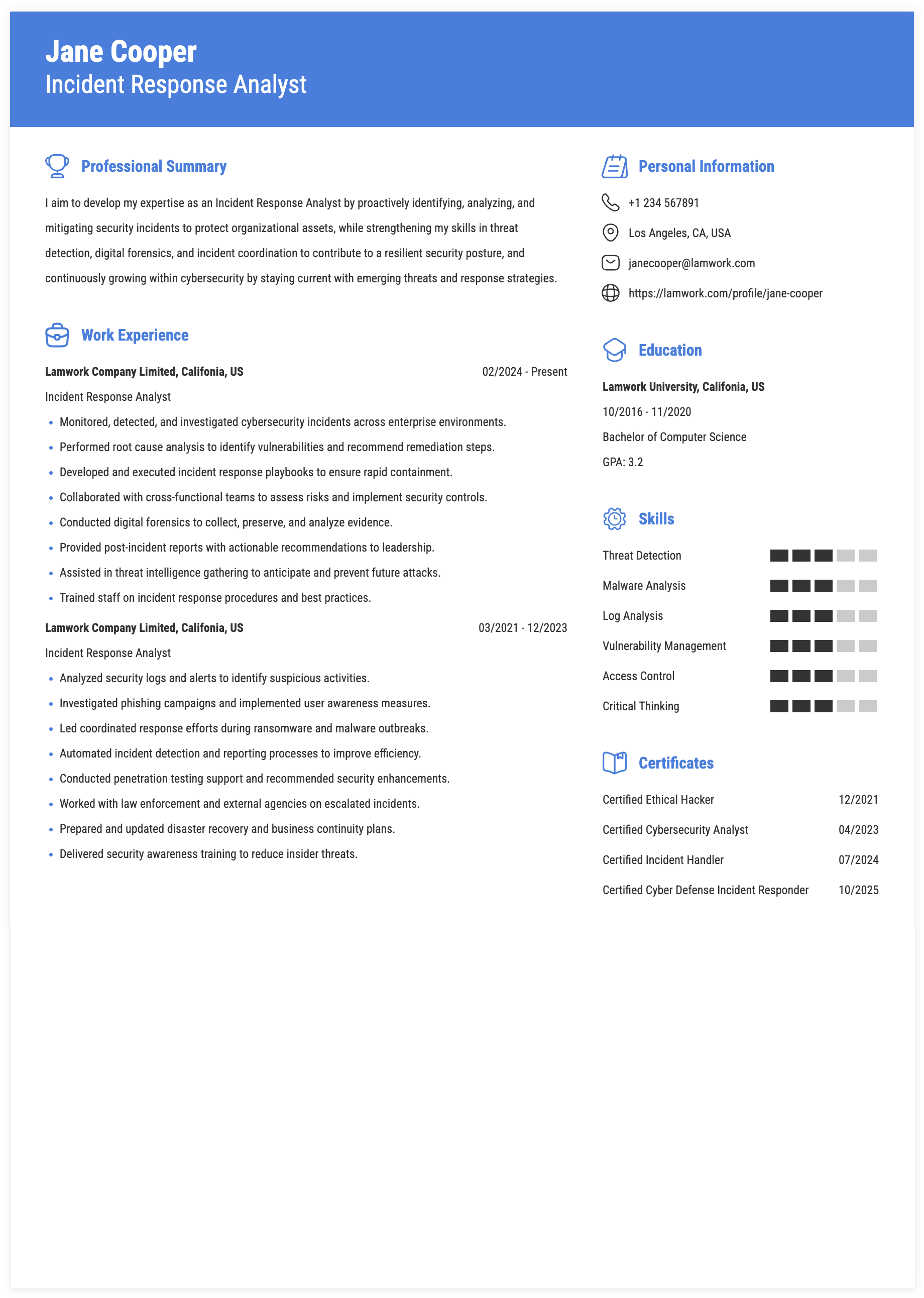
Task: Click the Critical Thinking skill level bar
Action: click(823, 706)
